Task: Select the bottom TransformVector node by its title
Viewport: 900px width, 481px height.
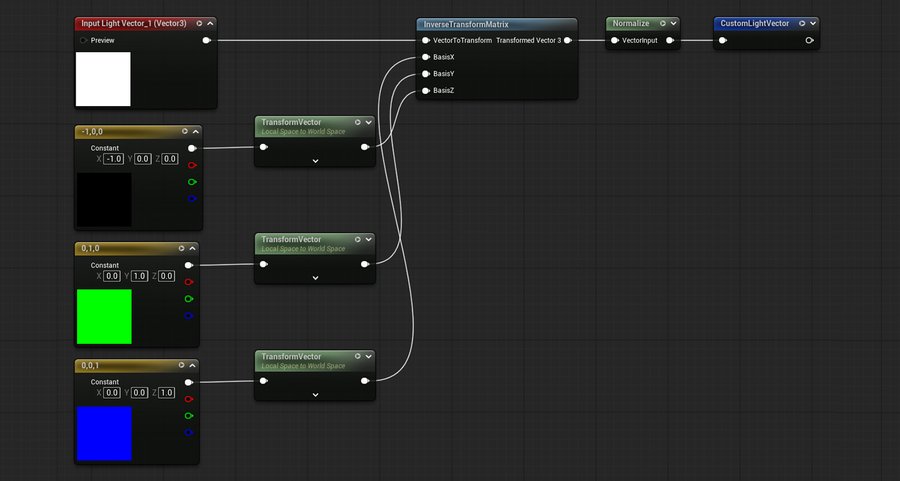Action: pyautogui.click(x=291, y=356)
